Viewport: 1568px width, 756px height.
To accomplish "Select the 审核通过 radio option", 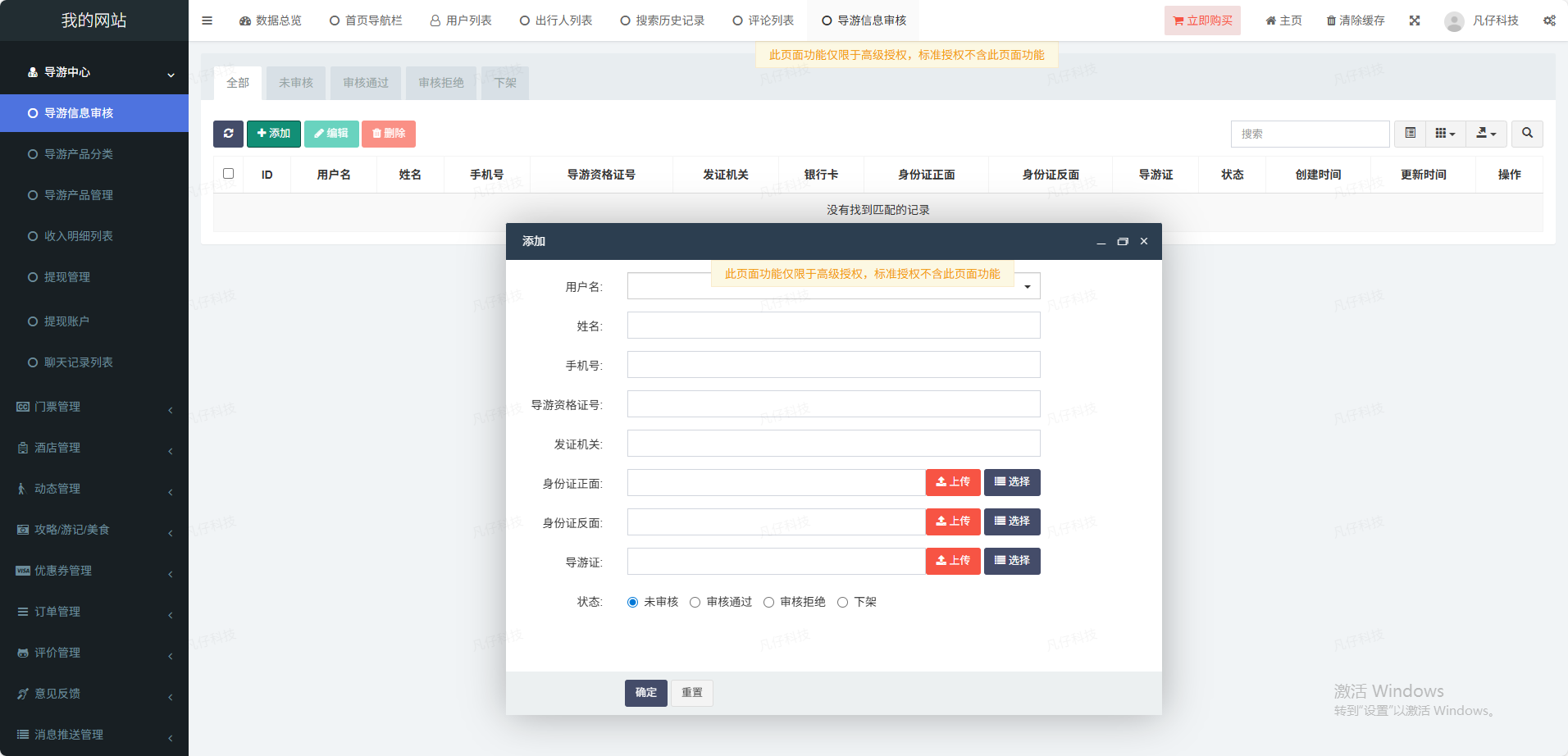I will pos(695,603).
